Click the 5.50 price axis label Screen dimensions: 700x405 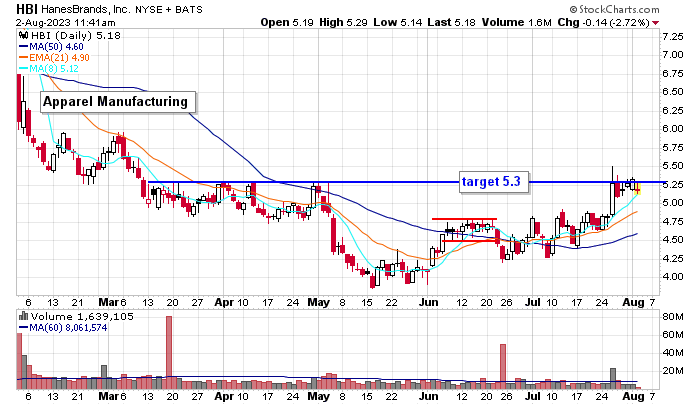point(673,166)
